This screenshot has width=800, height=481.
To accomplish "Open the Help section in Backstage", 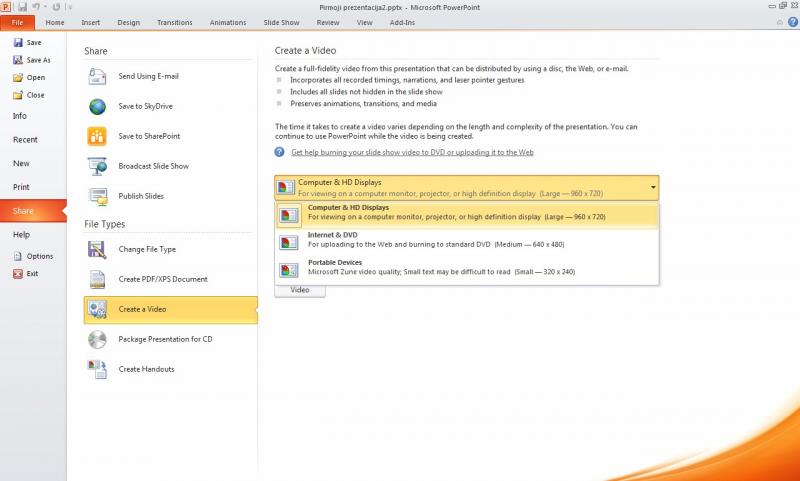I will (33, 235).
